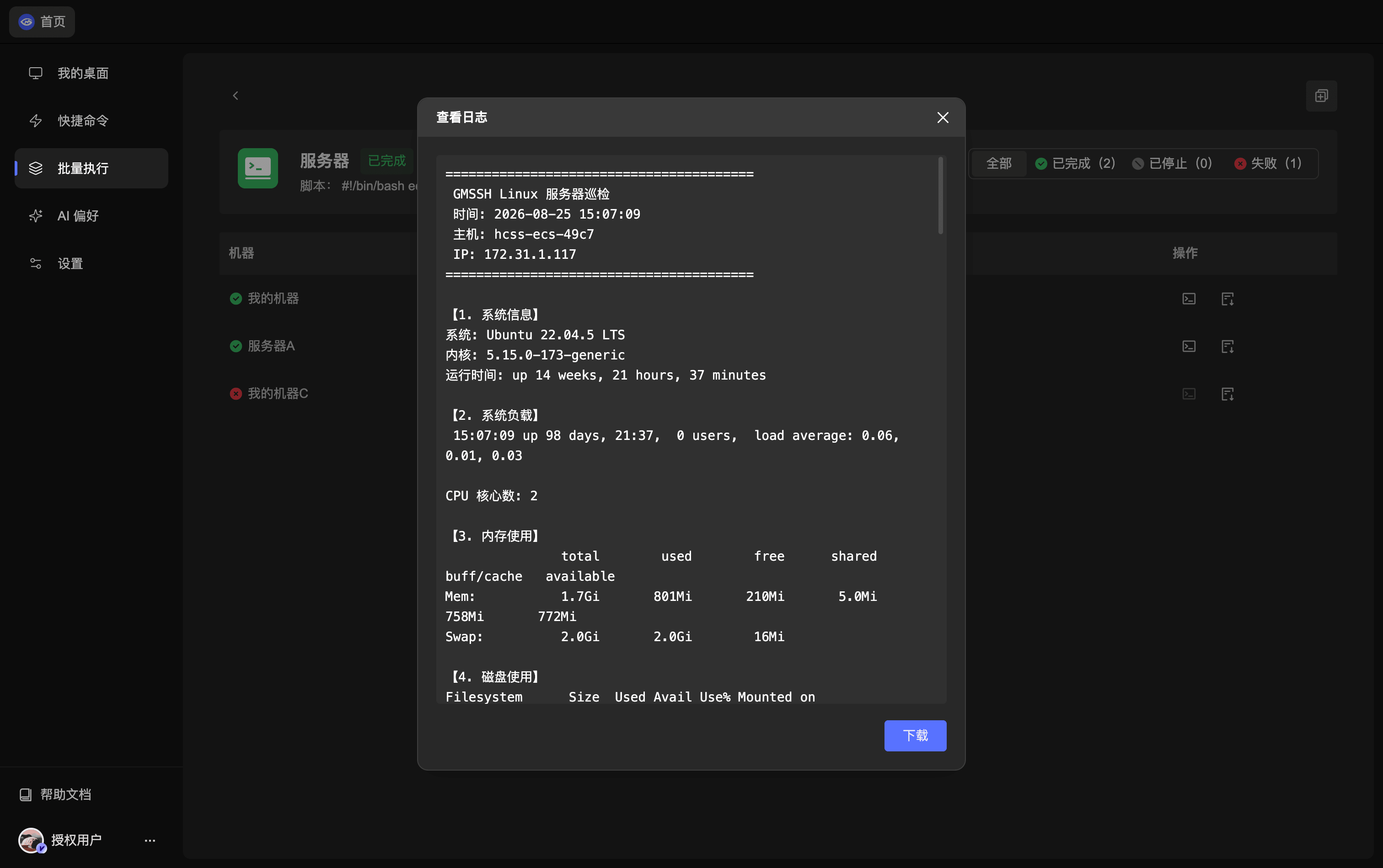
Task: Open log icon for 服务器A row
Action: point(1228,346)
